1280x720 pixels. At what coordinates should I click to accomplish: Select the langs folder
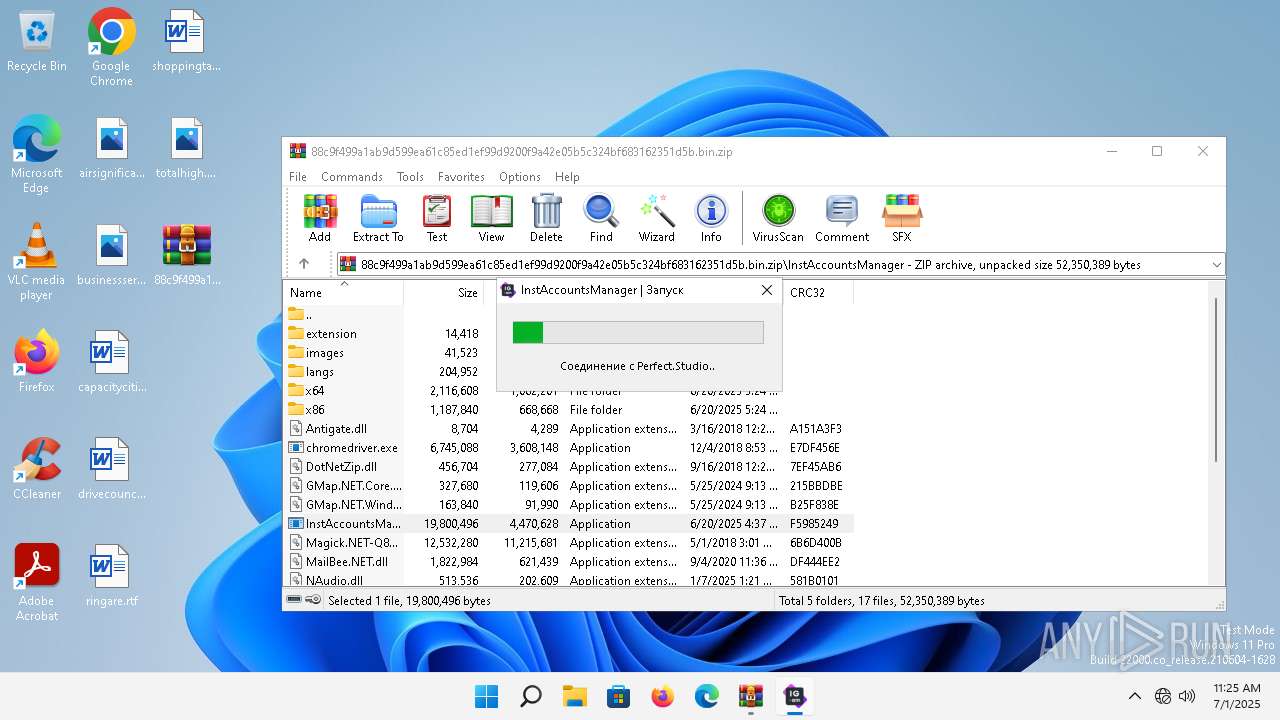point(570,371)
